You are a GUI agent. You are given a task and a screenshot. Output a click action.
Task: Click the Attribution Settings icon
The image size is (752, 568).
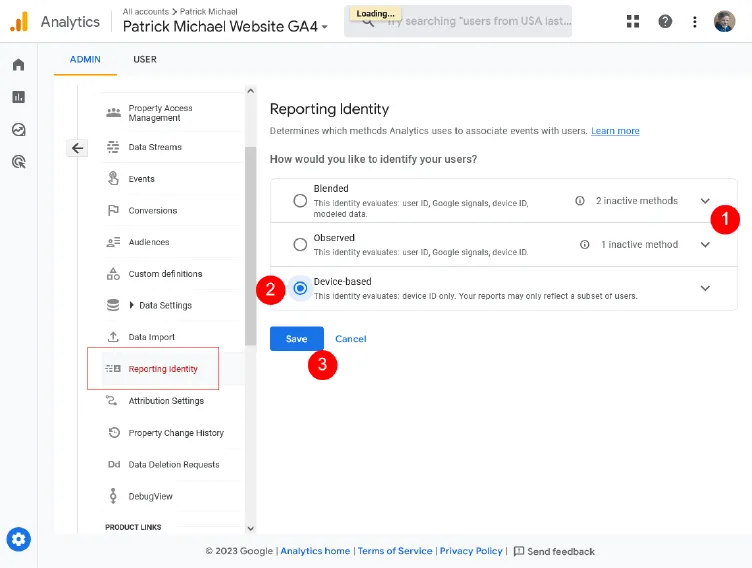click(112, 400)
